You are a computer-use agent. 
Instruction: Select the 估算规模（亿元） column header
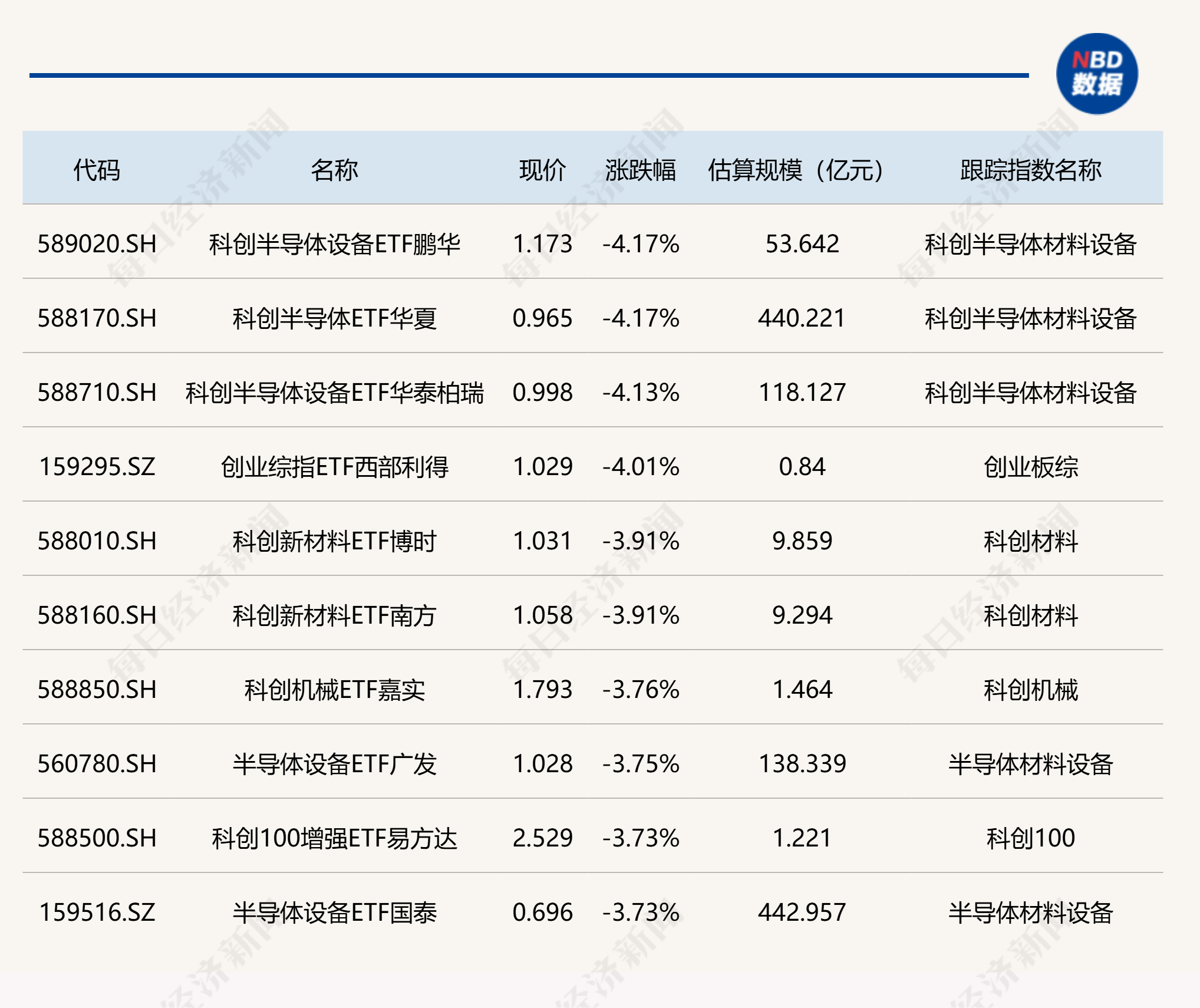pyautogui.click(x=796, y=170)
